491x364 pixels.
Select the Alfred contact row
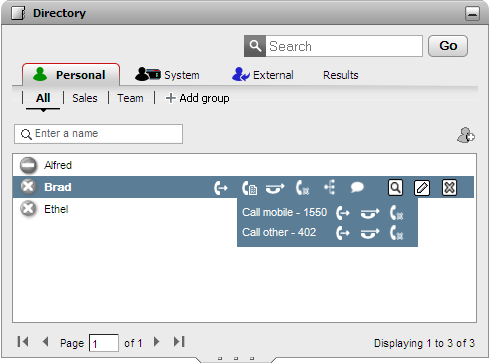(243, 165)
